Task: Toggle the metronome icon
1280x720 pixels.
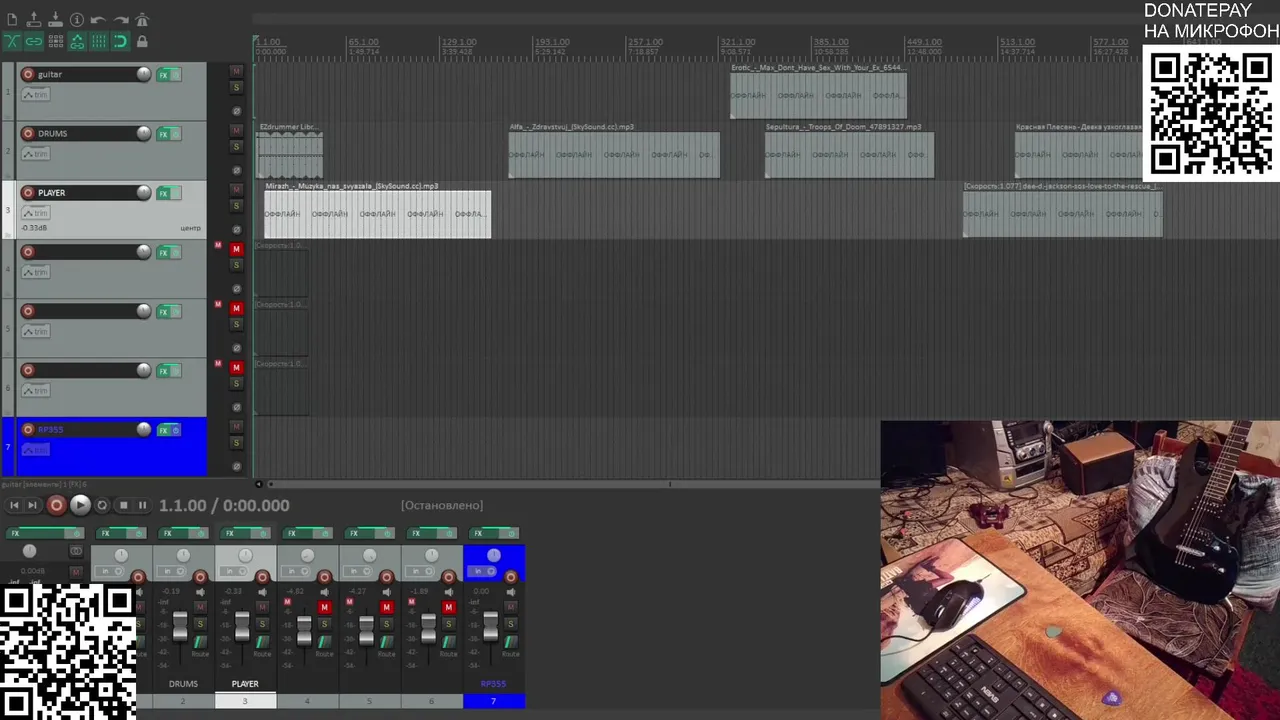Action: pos(142,19)
